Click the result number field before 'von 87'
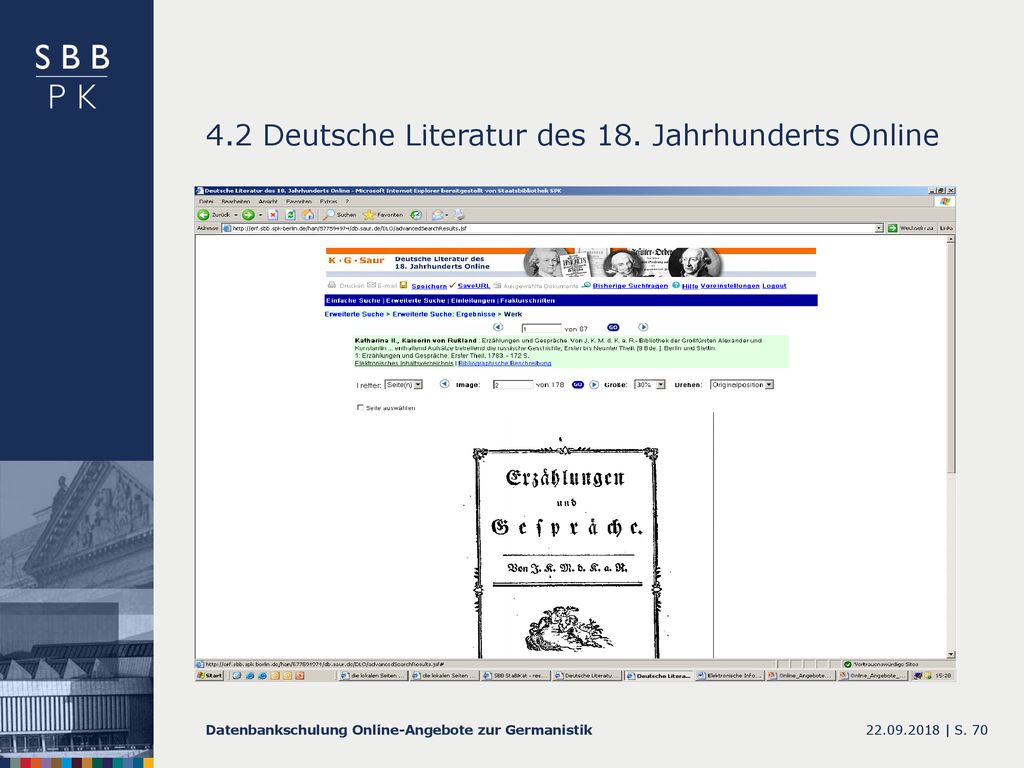Image resolution: width=1024 pixels, height=768 pixels. 541,328
